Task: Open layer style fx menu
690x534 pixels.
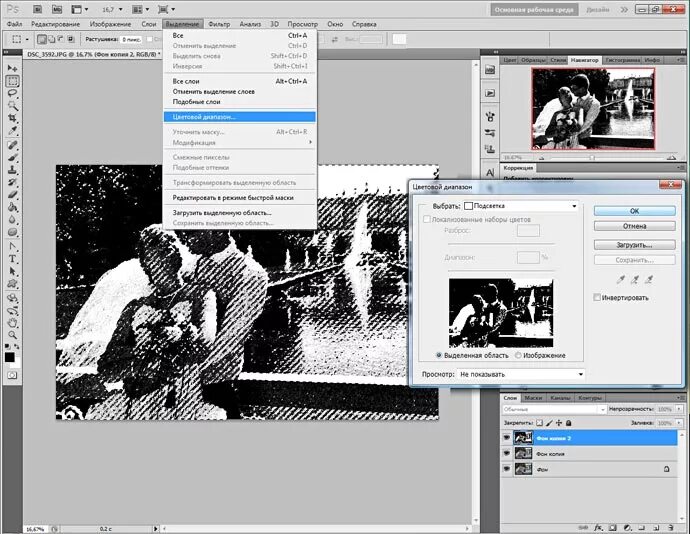Action: (598, 527)
